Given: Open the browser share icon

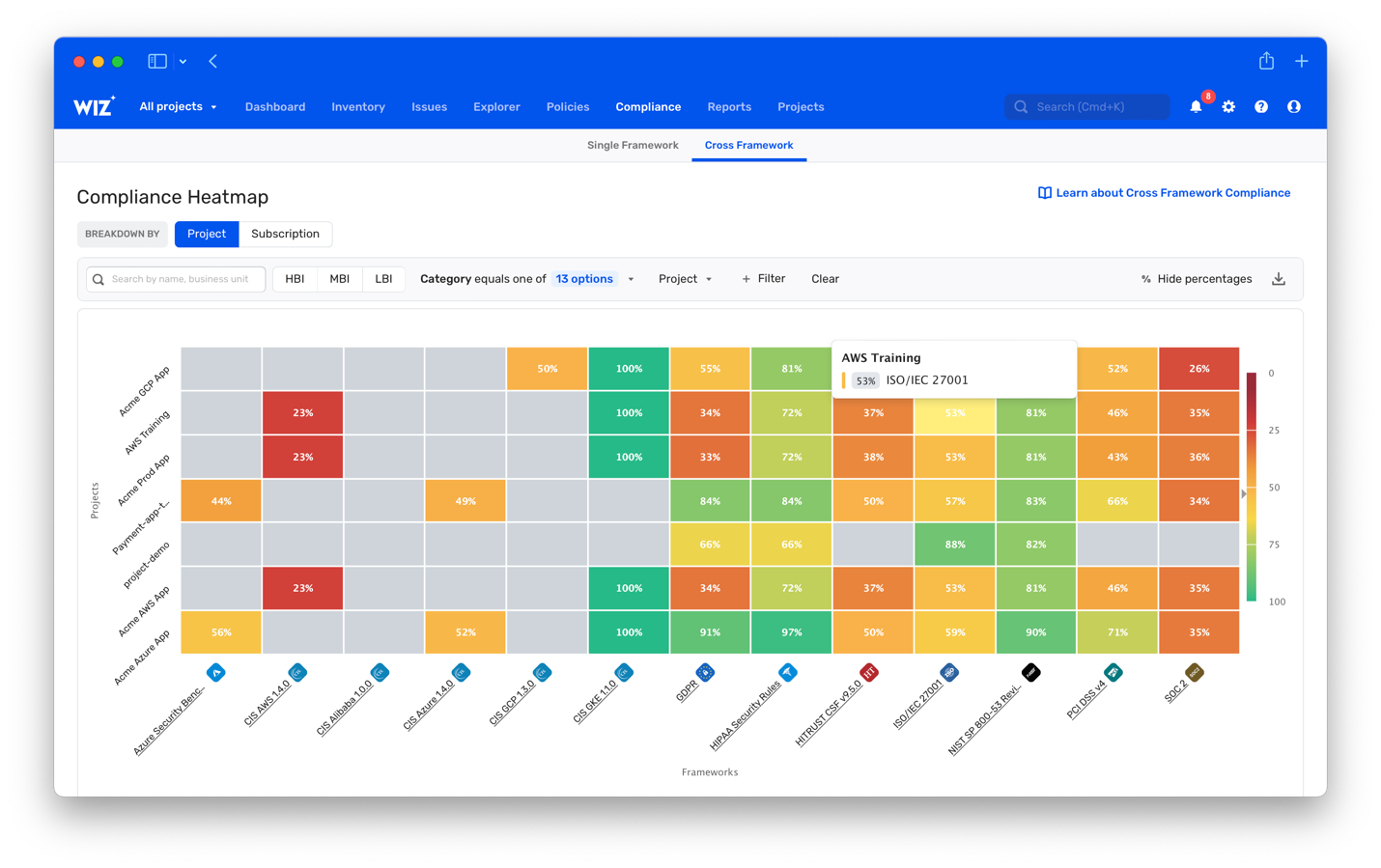Looking at the screenshot, I should click(x=1266, y=61).
